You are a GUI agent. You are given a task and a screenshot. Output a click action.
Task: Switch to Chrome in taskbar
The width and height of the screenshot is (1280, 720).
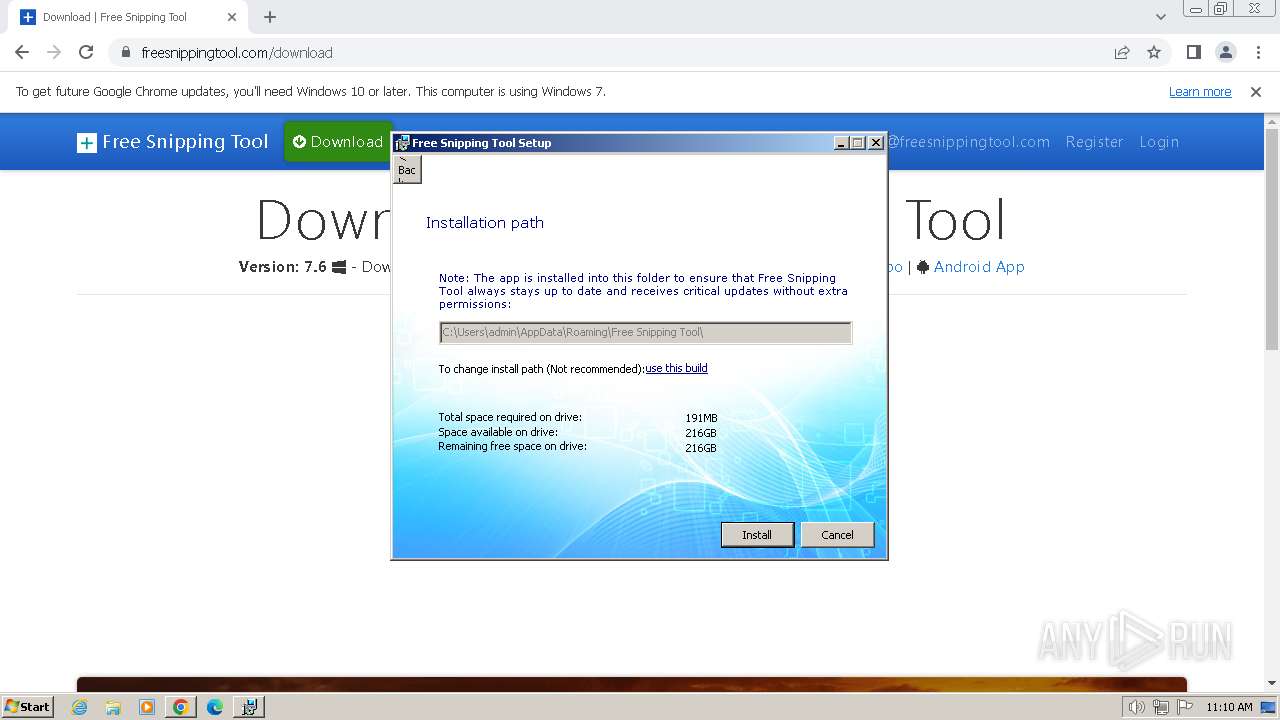181,707
